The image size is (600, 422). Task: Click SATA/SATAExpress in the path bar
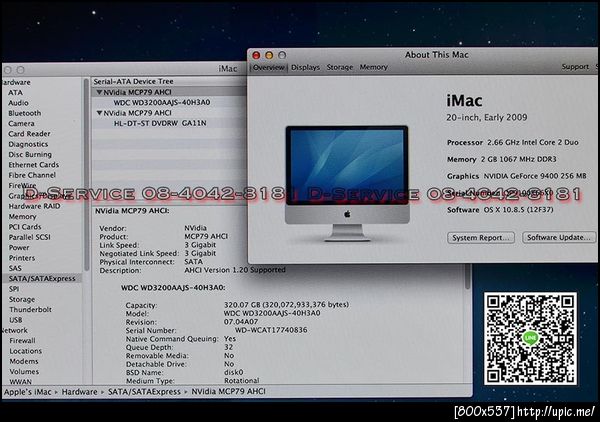click(x=144, y=392)
